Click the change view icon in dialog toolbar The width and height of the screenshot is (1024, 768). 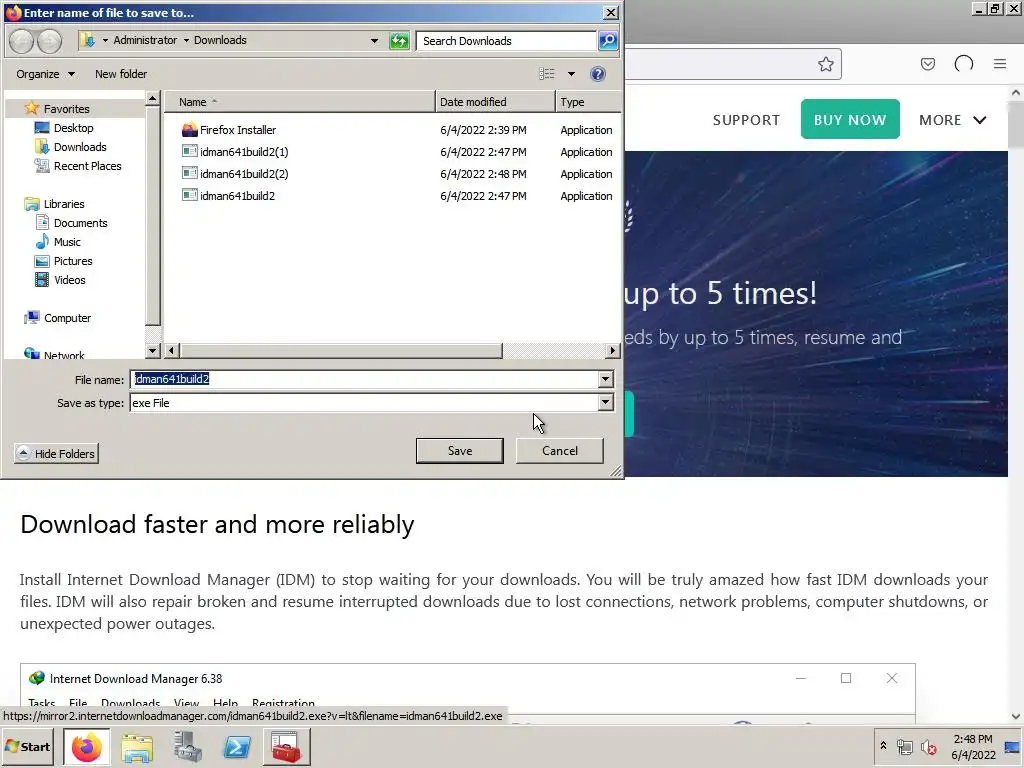click(547, 74)
